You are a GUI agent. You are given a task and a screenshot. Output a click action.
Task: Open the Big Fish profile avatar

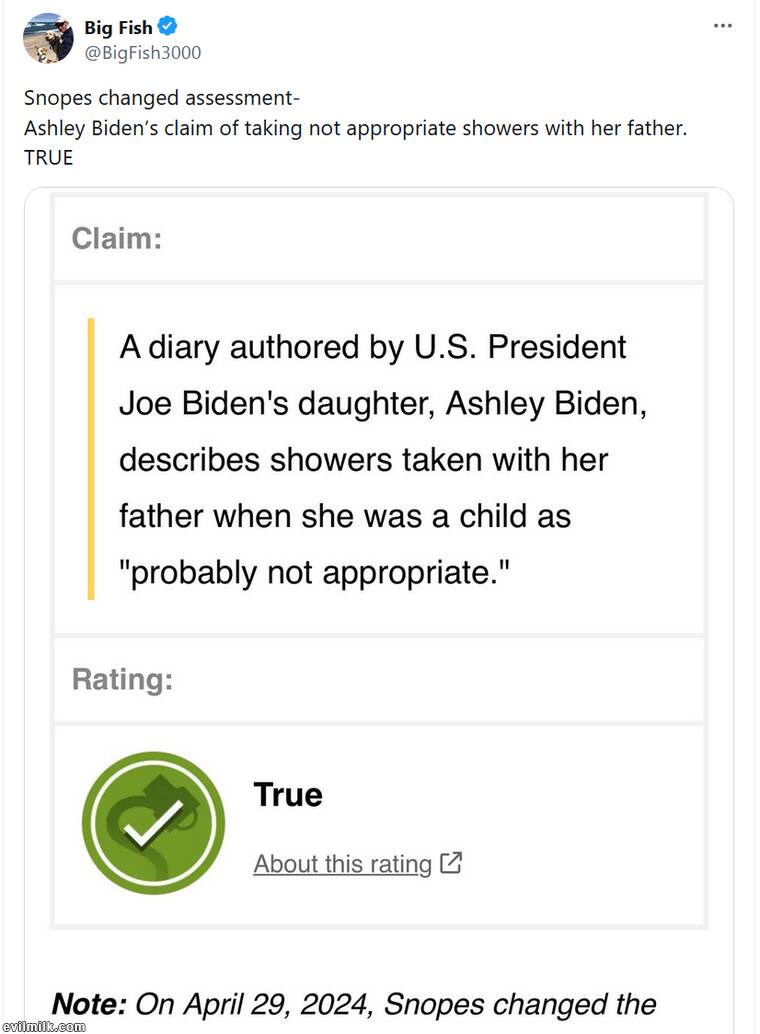coord(48,39)
